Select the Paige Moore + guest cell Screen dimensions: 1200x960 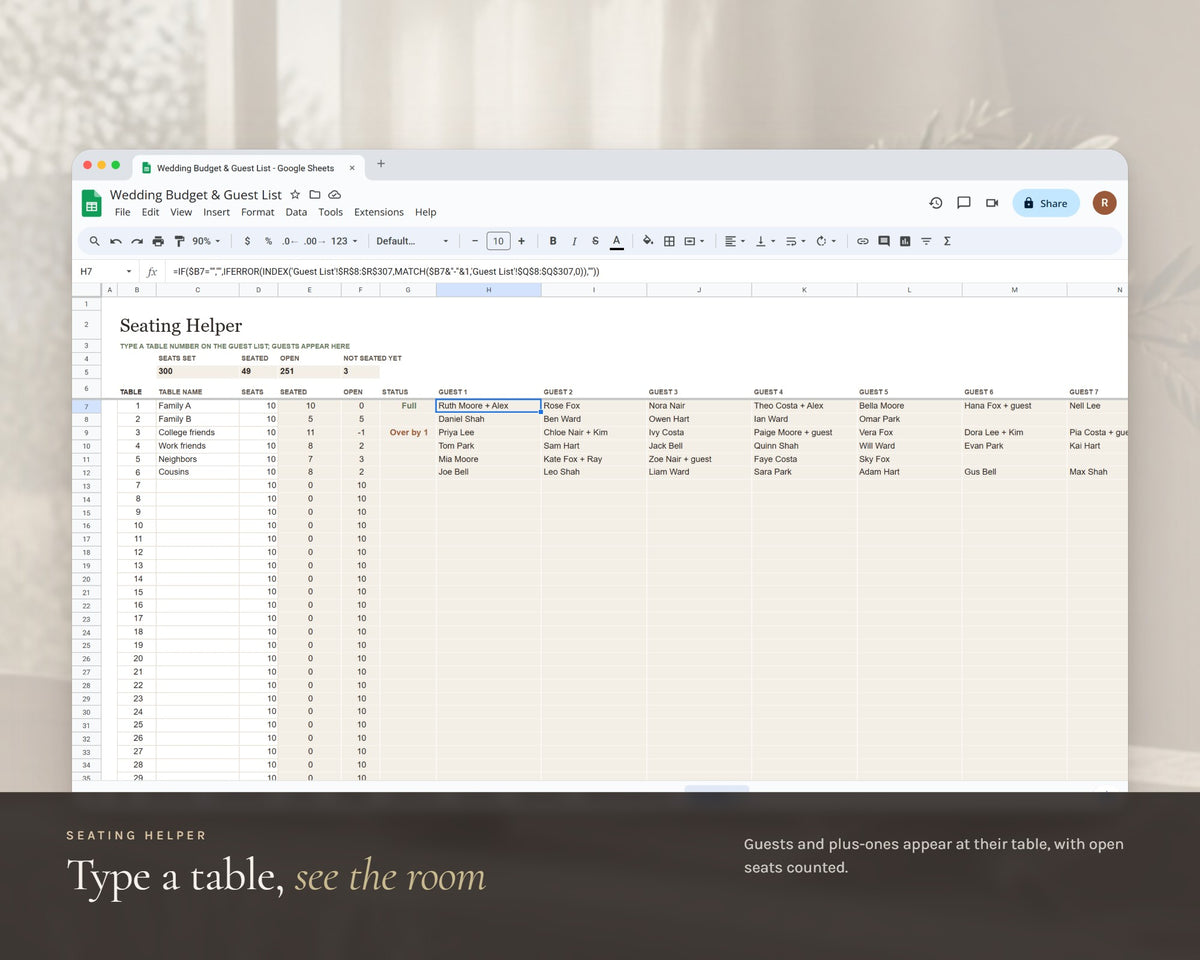coord(804,432)
